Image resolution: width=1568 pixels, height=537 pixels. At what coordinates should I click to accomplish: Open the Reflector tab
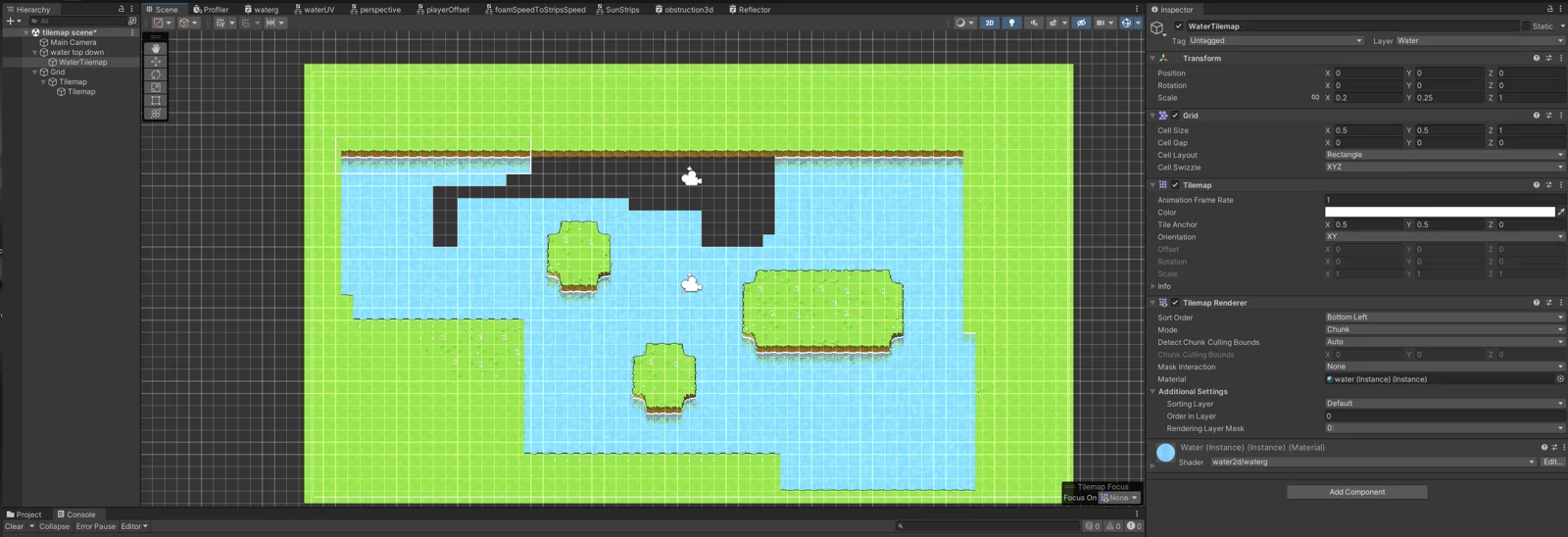(750, 9)
